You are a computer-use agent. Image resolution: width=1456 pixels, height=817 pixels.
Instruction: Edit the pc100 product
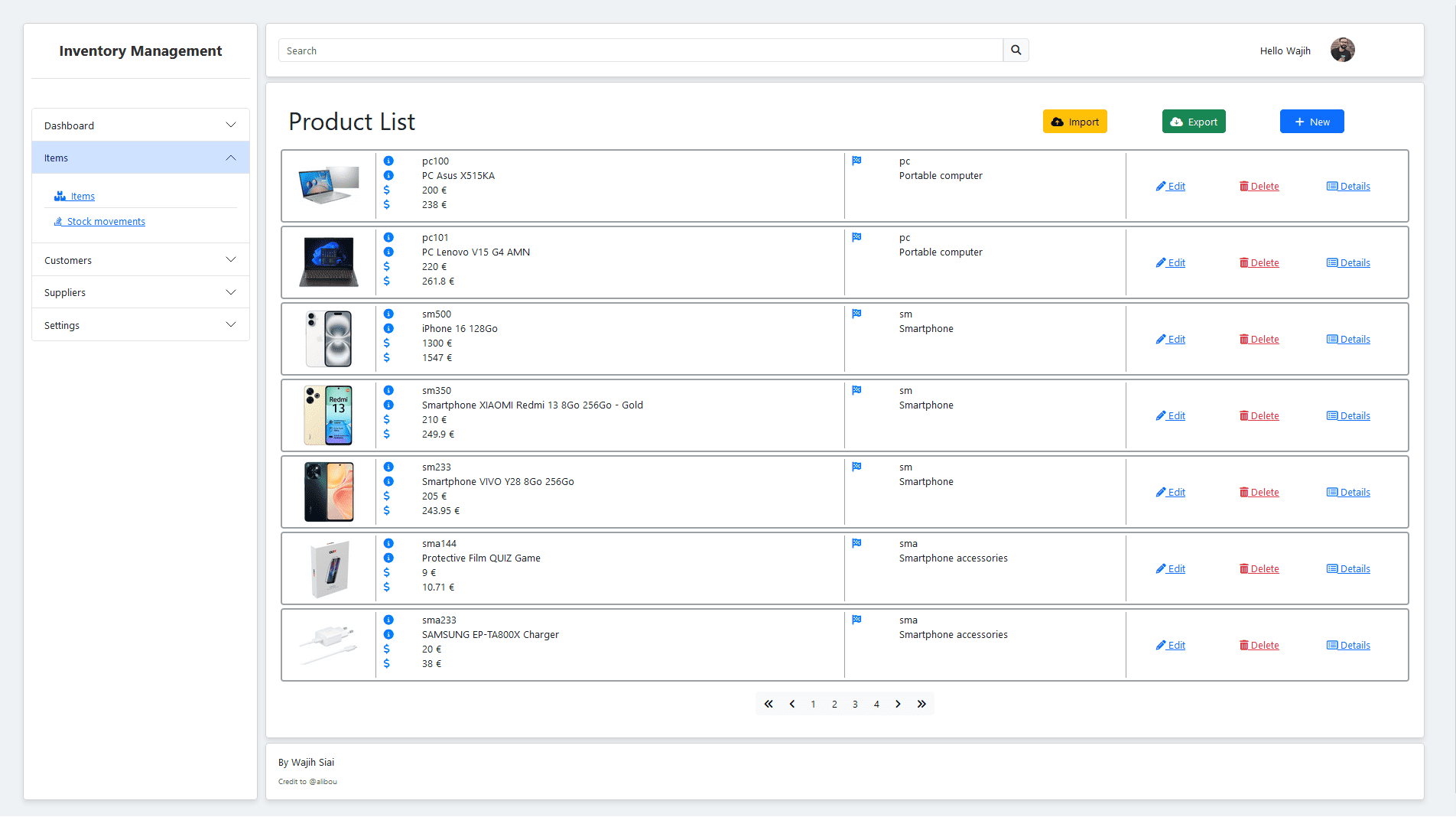click(1171, 187)
